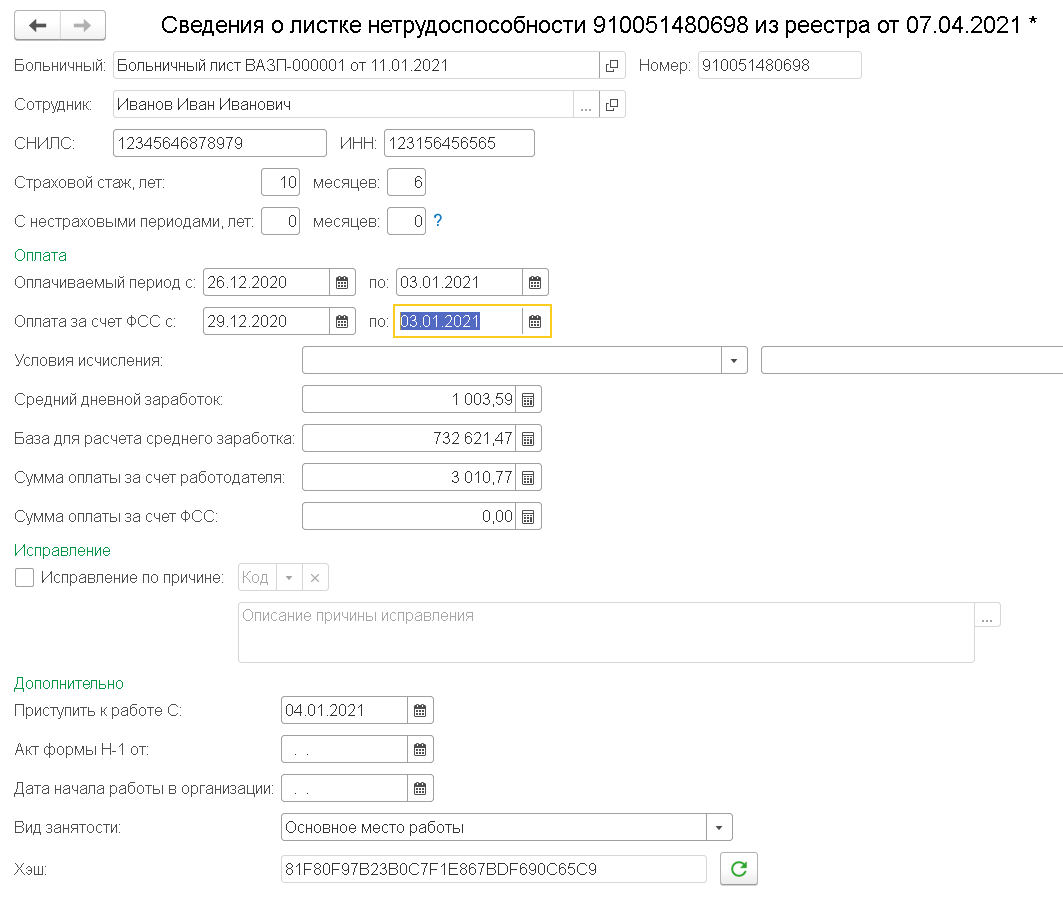Open ellipsis for Описание причины исправления
Screen dimensions: 1063x910
987,616
